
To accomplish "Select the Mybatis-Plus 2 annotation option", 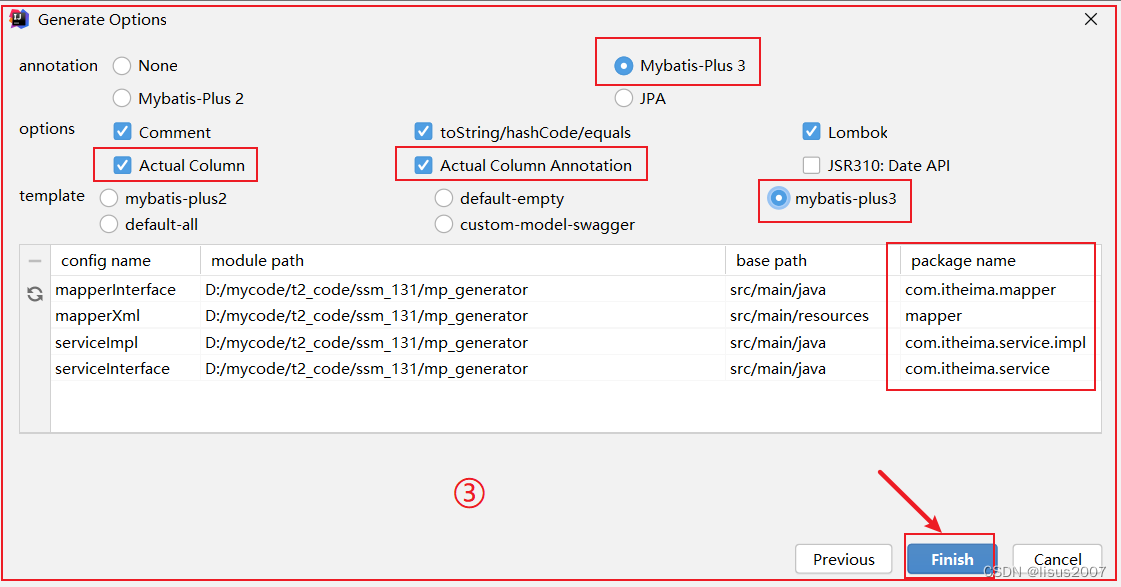I will (122, 98).
